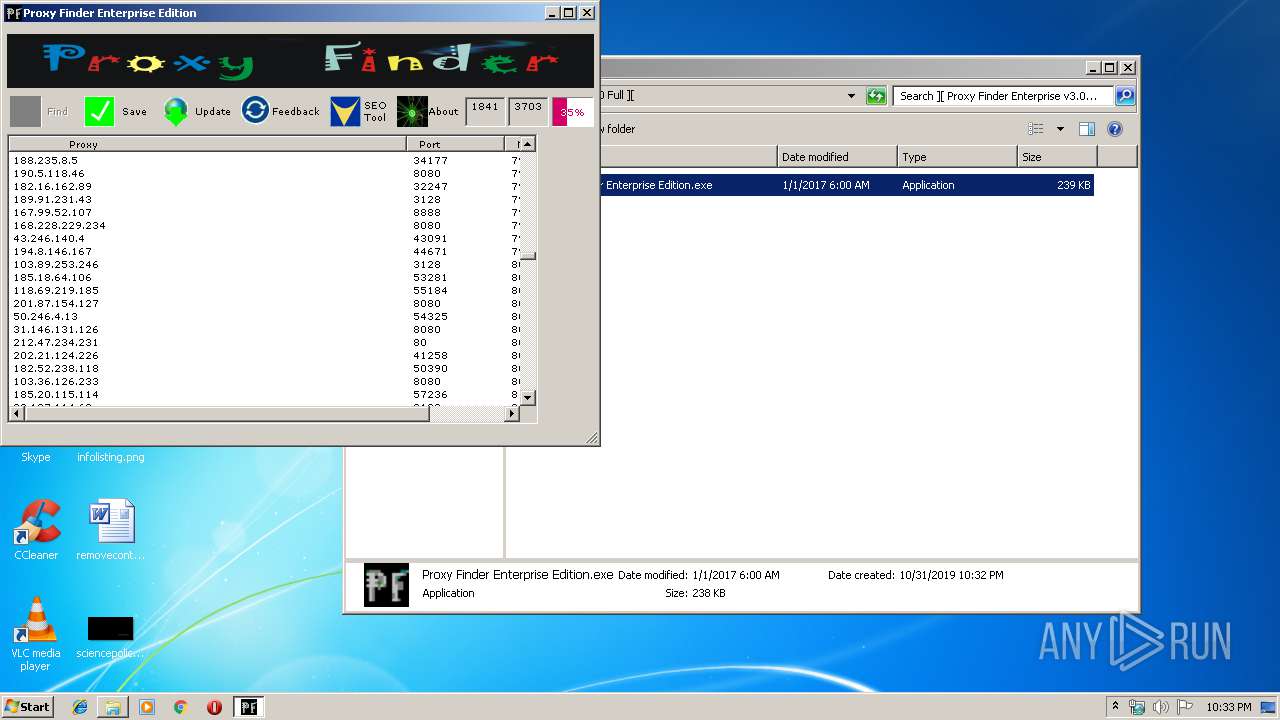Click the pink progress bar showing 35%

[572, 112]
